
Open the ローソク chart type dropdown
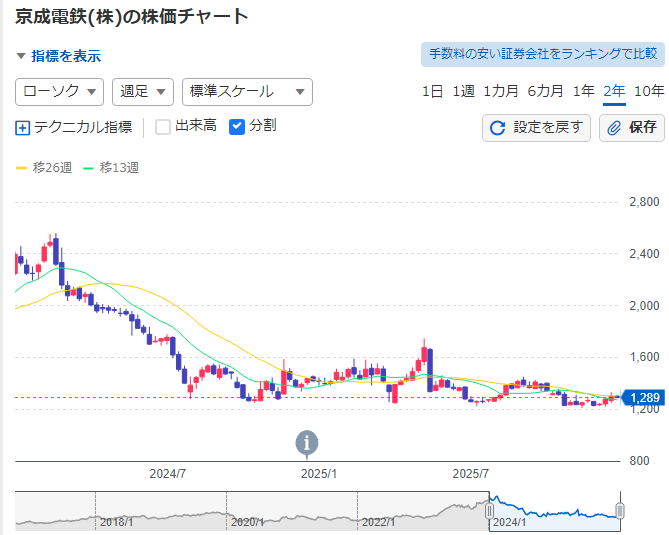[59, 92]
